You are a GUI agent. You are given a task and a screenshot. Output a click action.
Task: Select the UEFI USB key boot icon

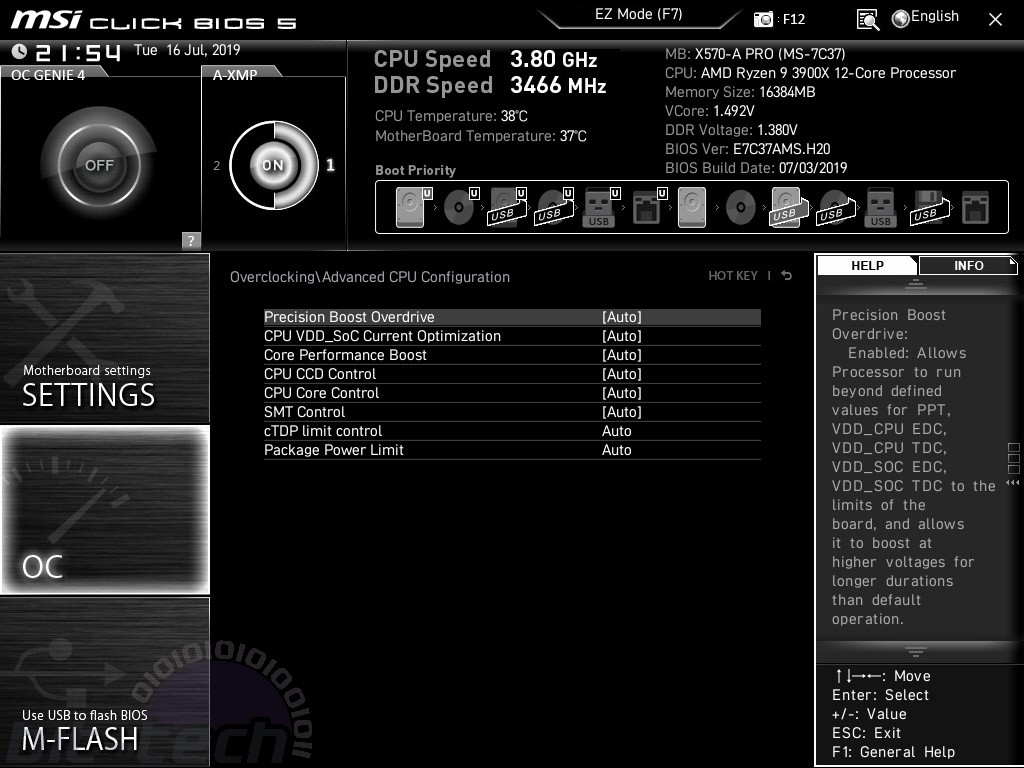pos(600,207)
